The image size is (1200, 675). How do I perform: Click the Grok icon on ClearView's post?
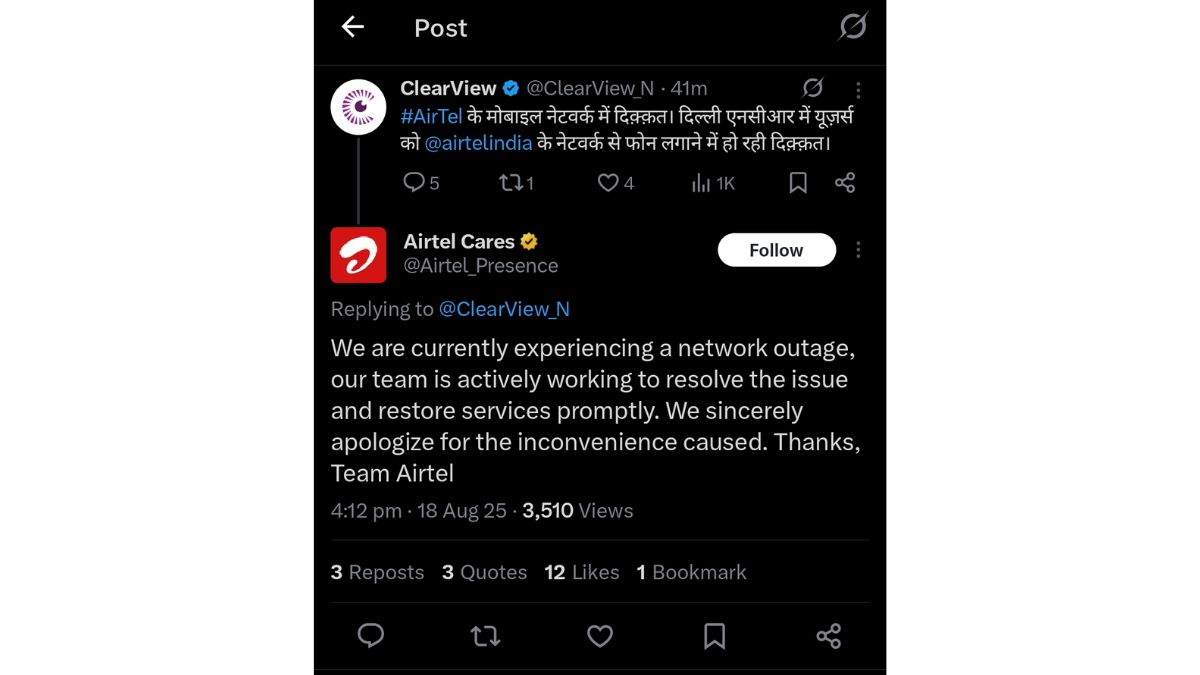813,88
